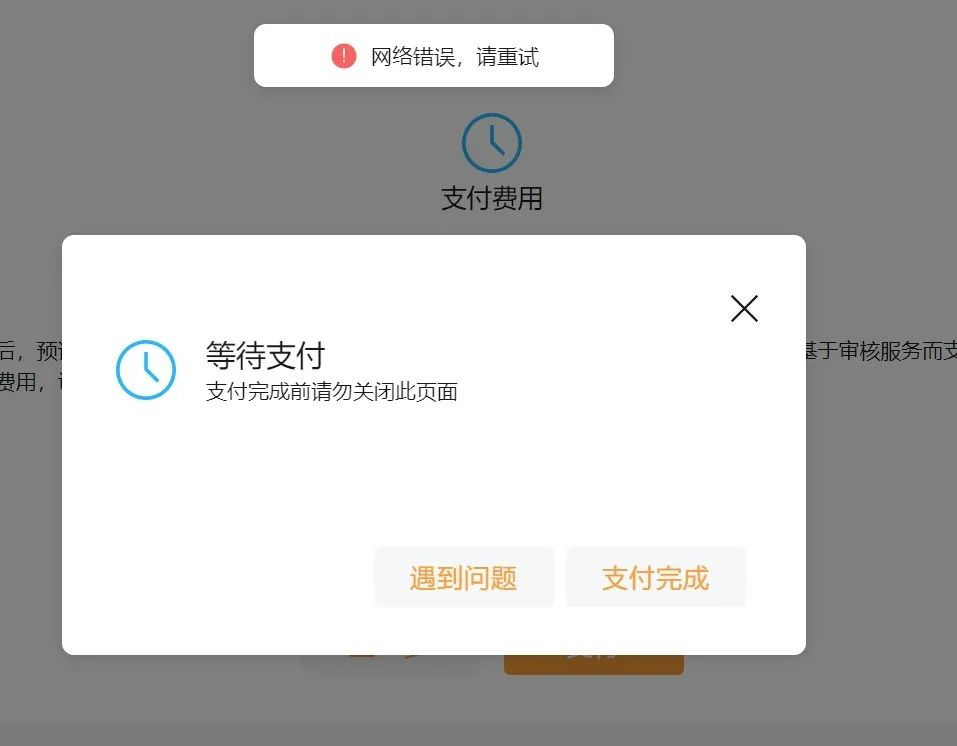Click the 支付完成前请勿关闭此页面 notice text

(331, 392)
